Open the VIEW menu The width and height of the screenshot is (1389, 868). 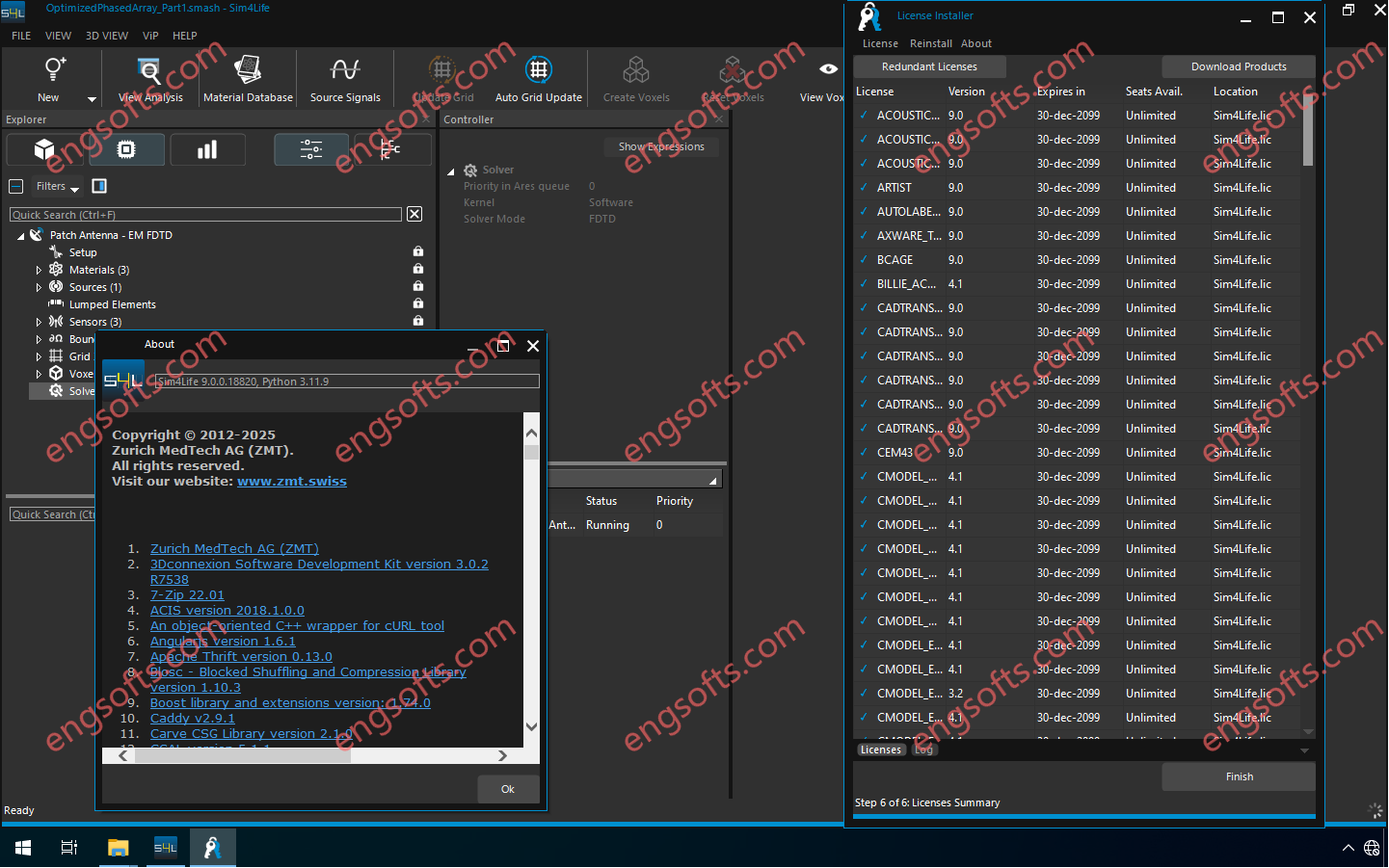pyautogui.click(x=58, y=36)
